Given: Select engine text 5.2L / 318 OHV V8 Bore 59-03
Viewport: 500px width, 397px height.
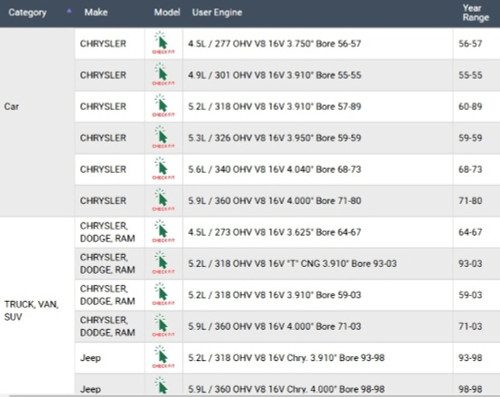Looking at the screenshot, I should [x=274, y=295].
